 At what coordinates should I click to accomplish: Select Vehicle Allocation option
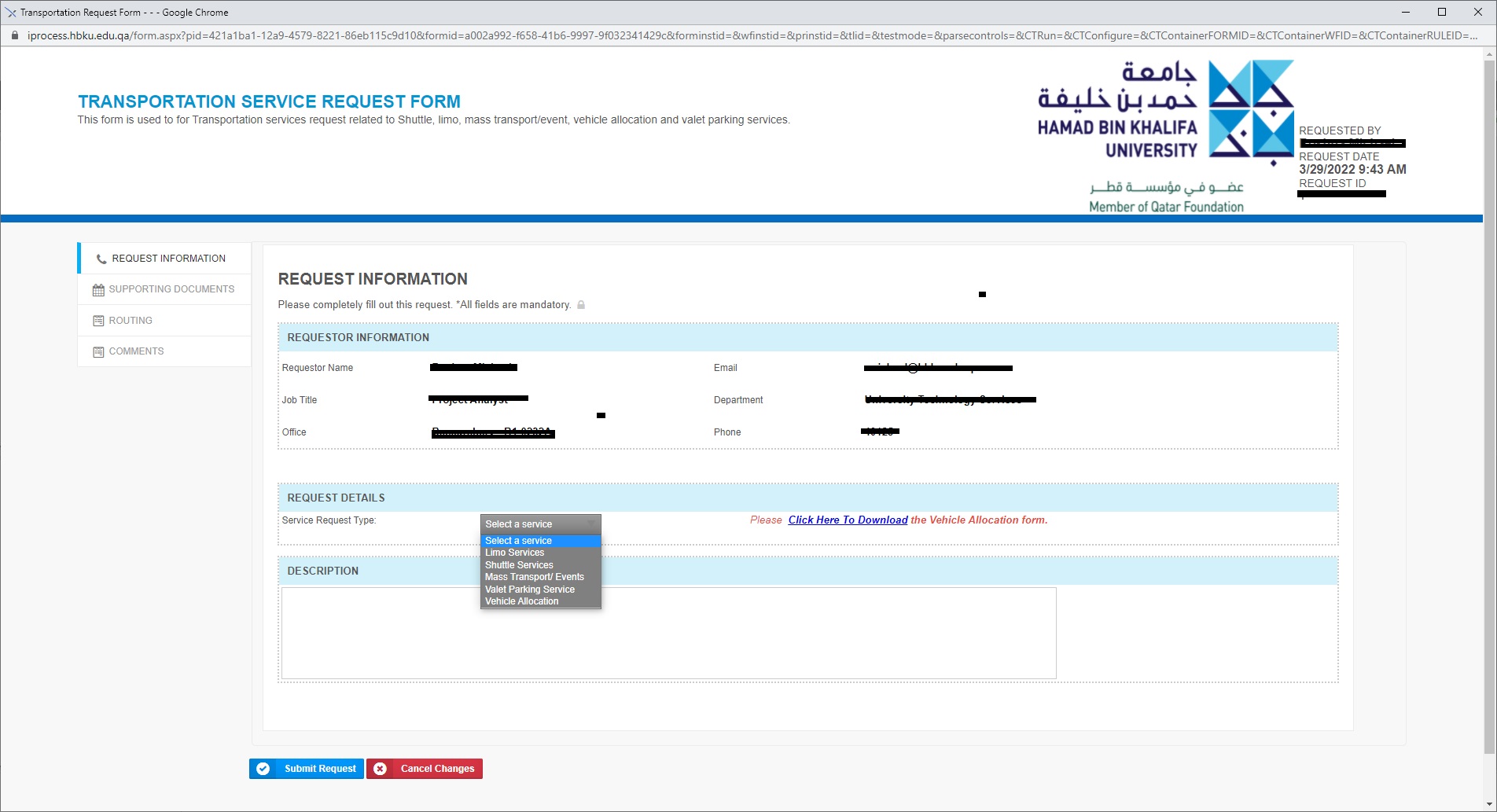tap(541, 601)
